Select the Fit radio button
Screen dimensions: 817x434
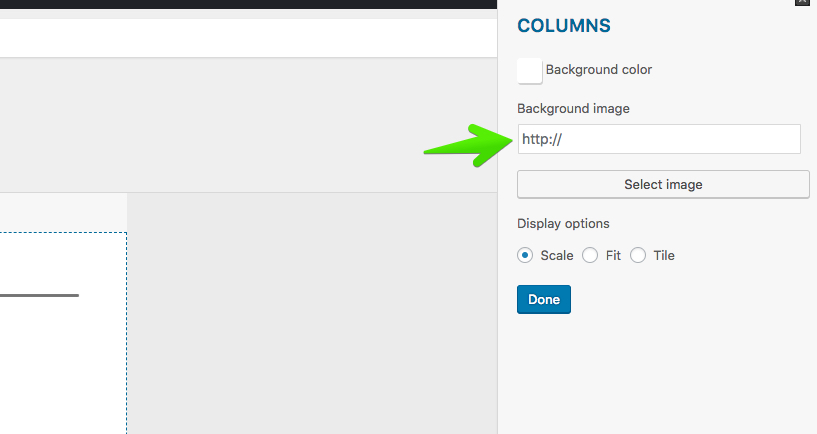pos(590,255)
